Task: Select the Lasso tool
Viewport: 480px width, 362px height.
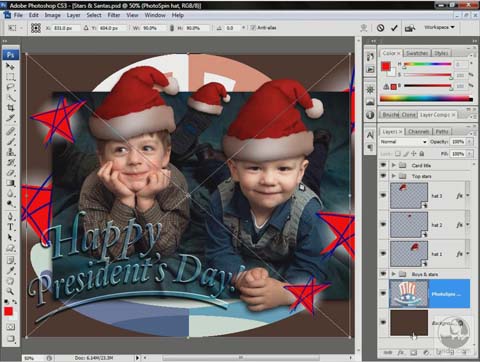Action: pos(10,87)
